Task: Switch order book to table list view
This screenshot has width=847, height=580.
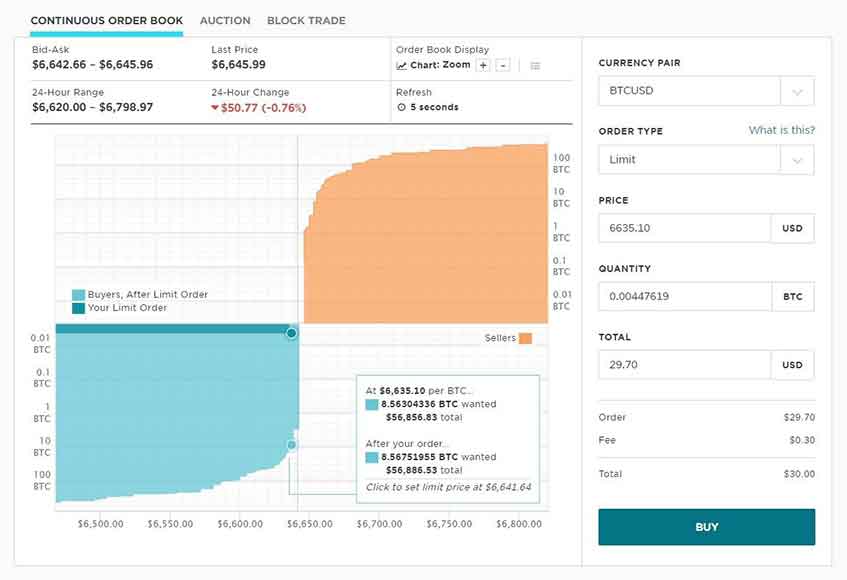Action: pos(535,66)
